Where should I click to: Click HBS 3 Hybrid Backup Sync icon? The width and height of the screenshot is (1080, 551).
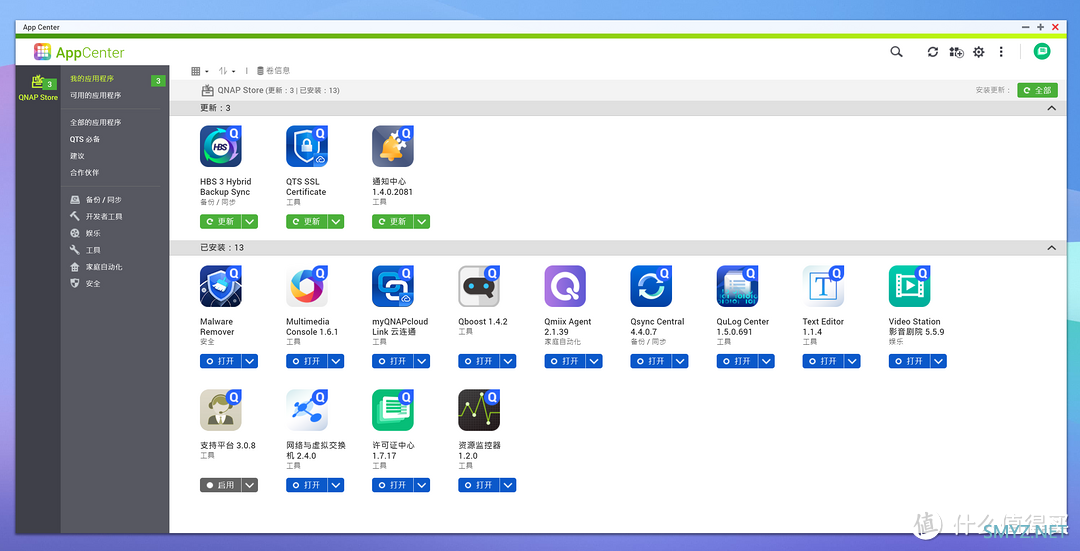[220, 146]
